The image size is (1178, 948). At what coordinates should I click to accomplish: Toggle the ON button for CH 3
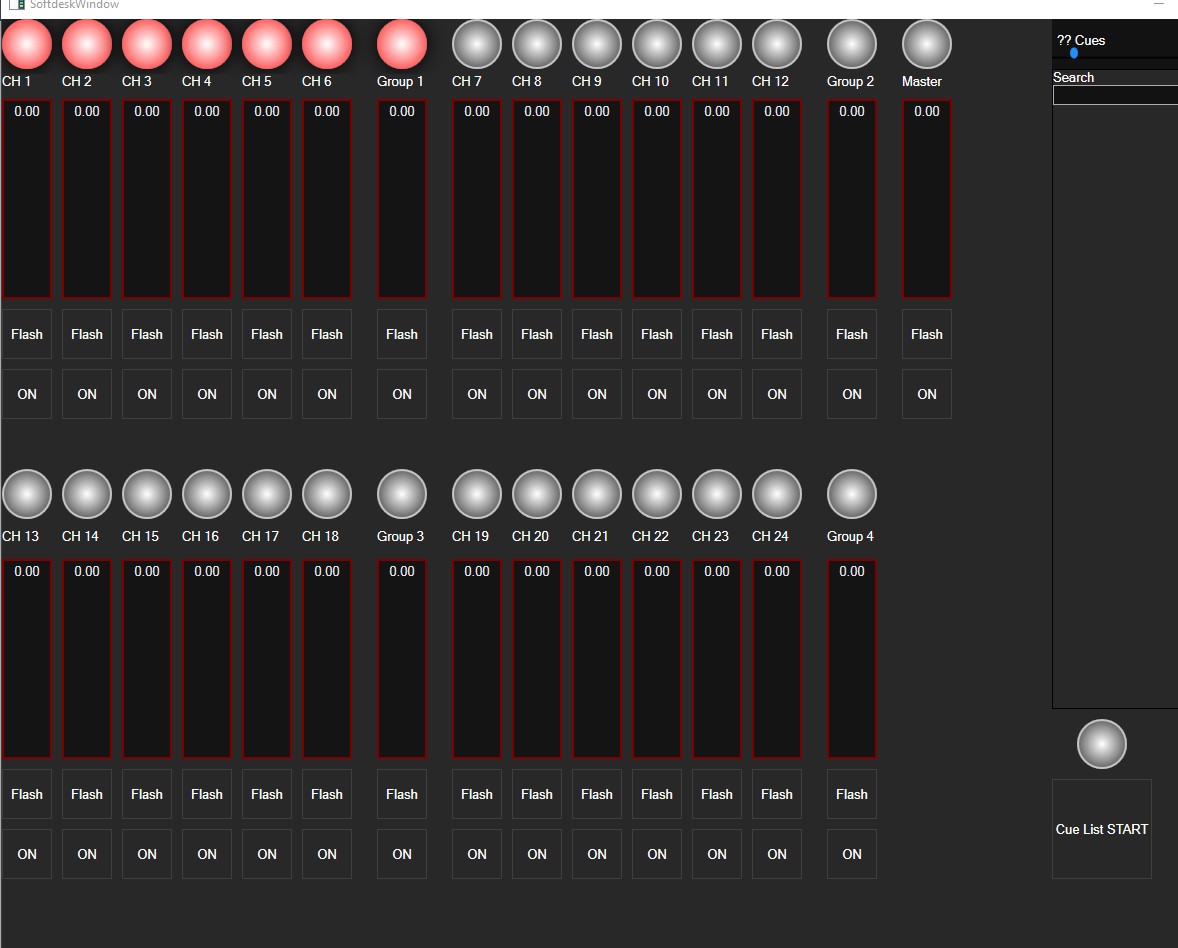point(147,394)
